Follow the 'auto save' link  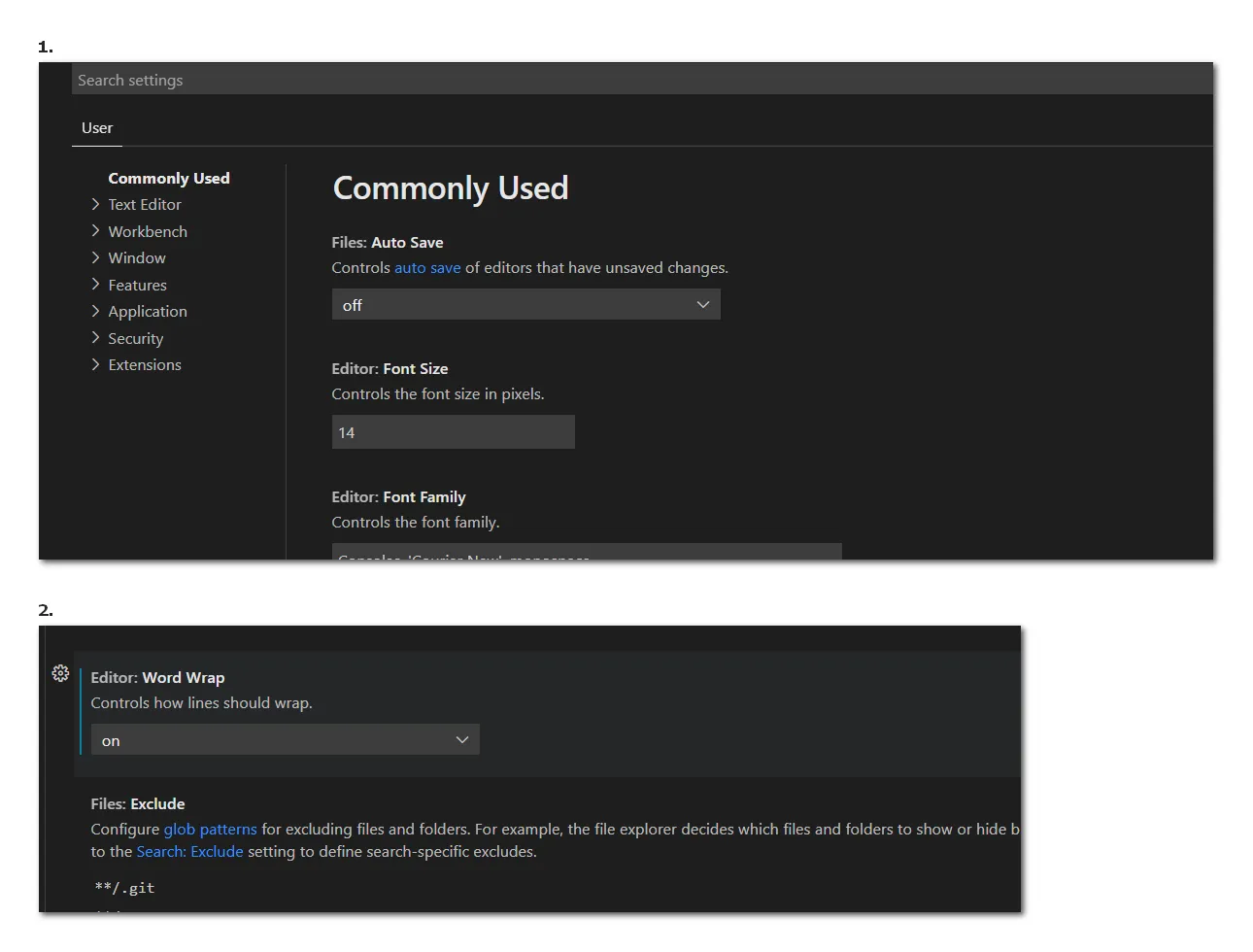pos(427,268)
